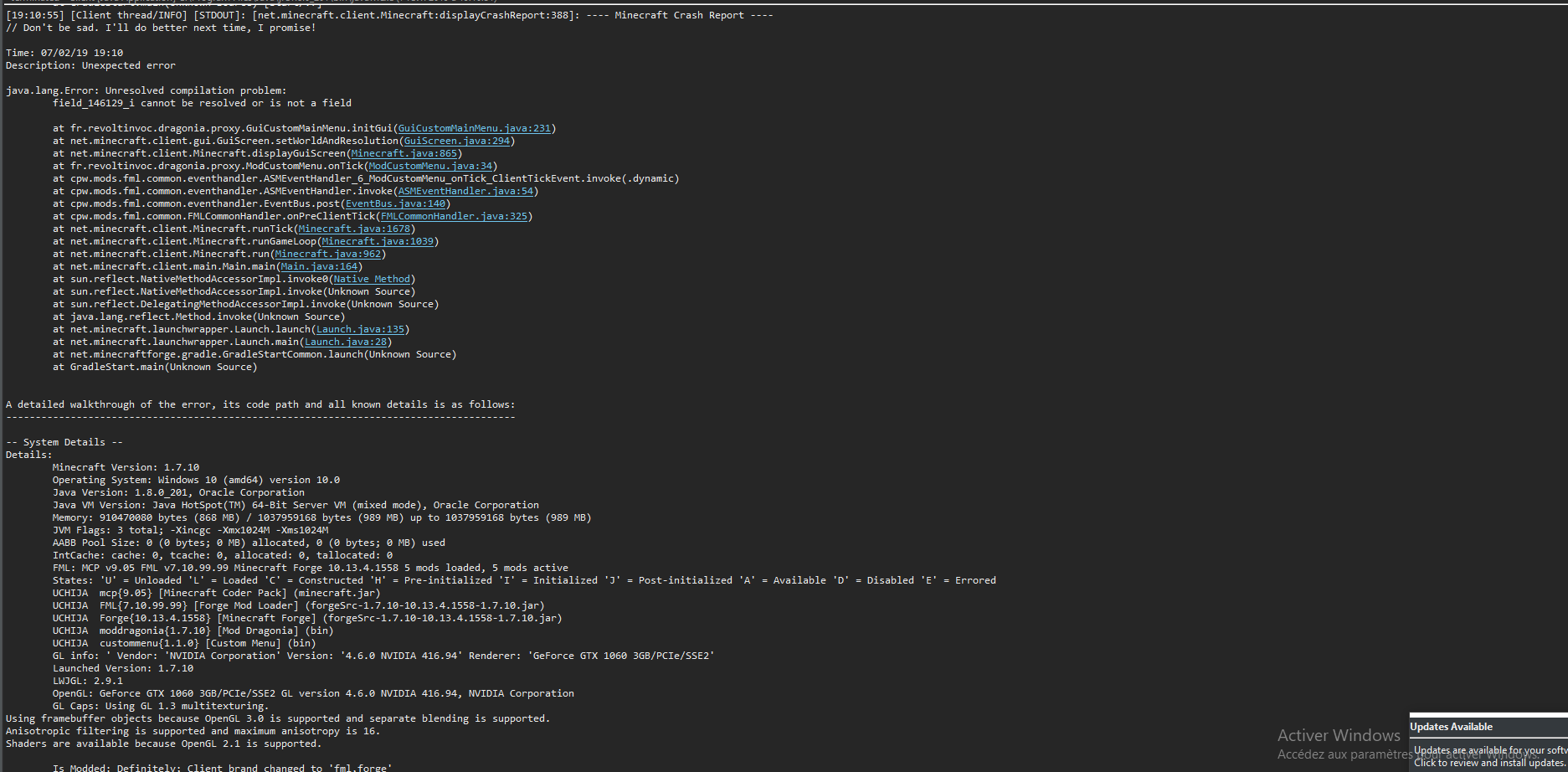
Task: Open the Minecraft.java:1039 runGameLoop link
Action: tap(378, 241)
